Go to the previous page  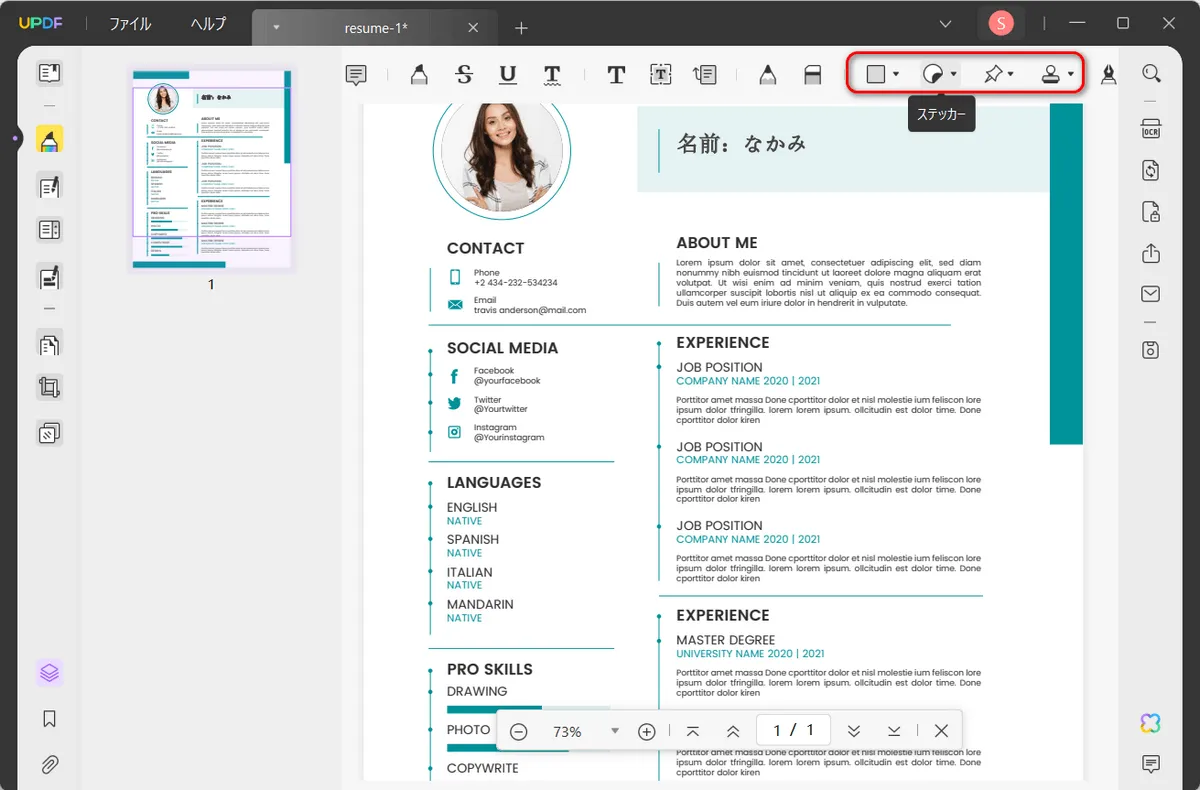733,731
